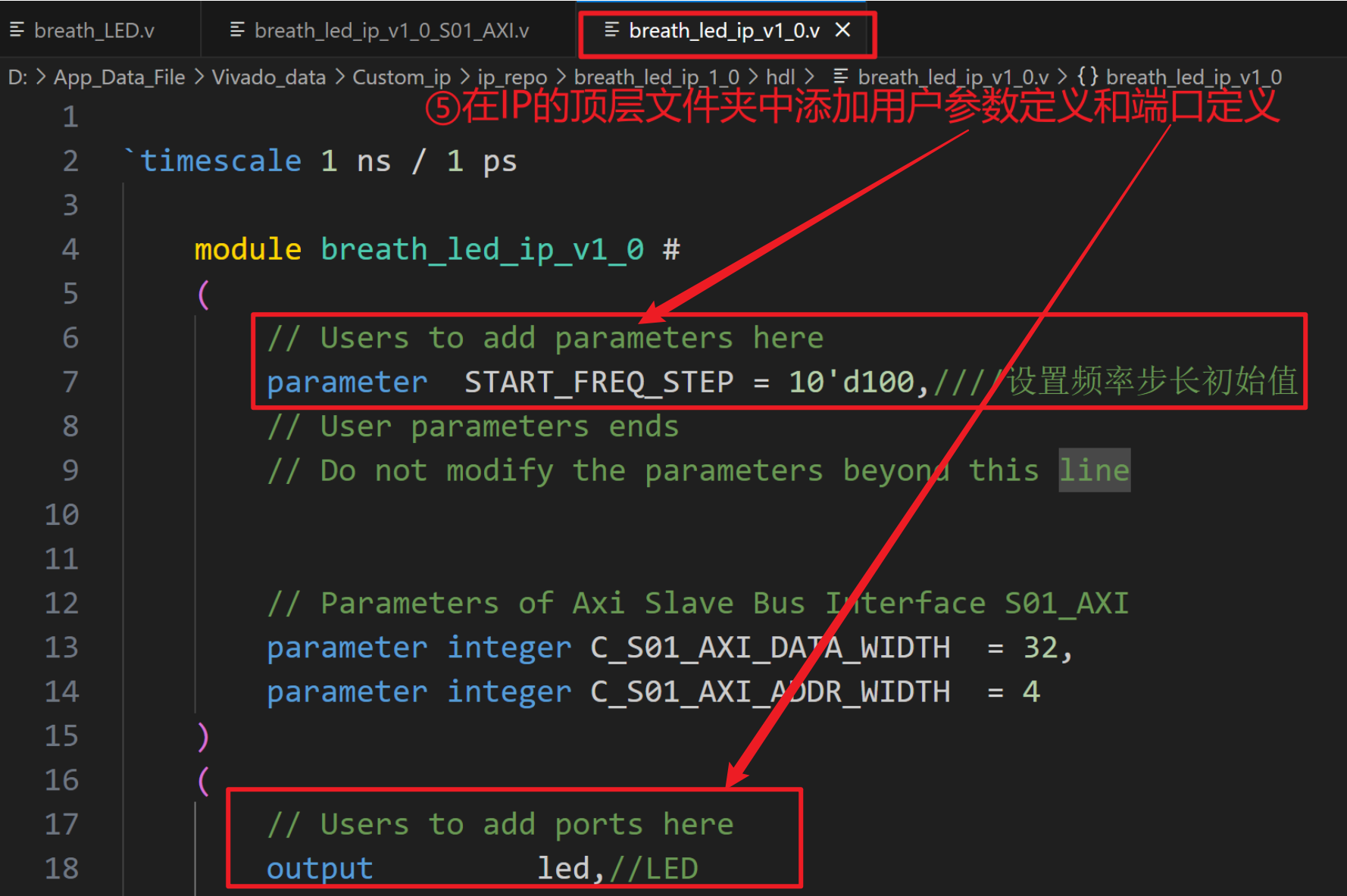Image resolution: width=1347 pixels, height=896 pixels.
Task: Click highlighted word 'line' on line 9
Action: [1095, 470]
